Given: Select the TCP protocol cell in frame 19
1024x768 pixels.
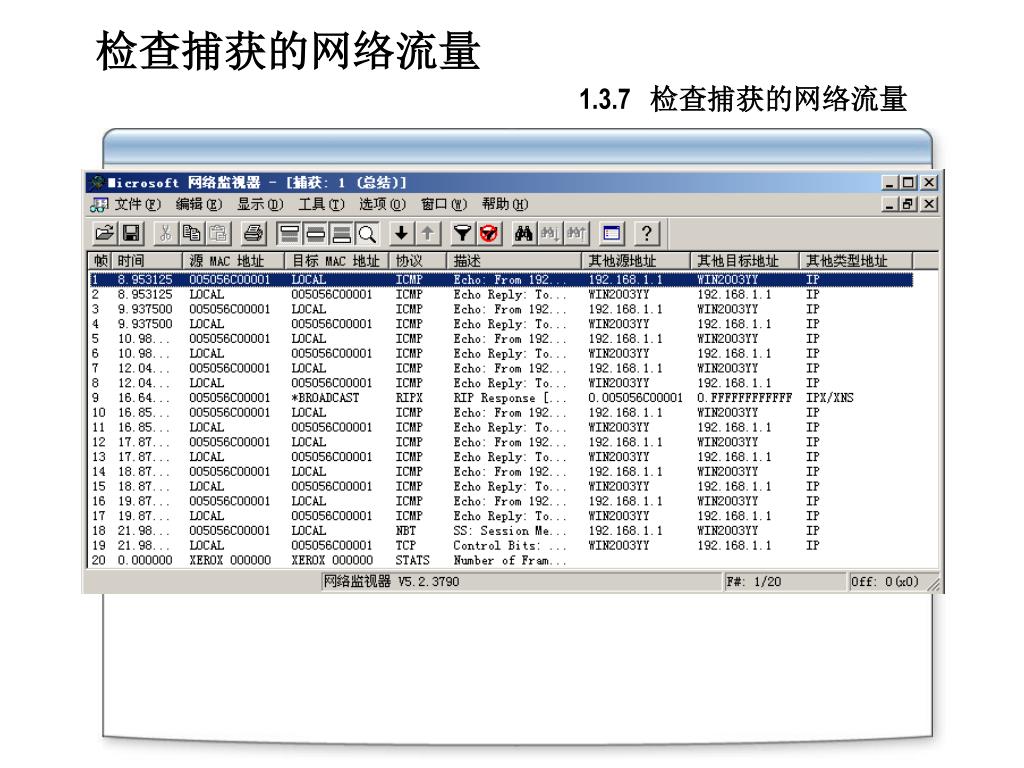Looking at the screenshot, I should pyautogui.click(x=406, y=545).
